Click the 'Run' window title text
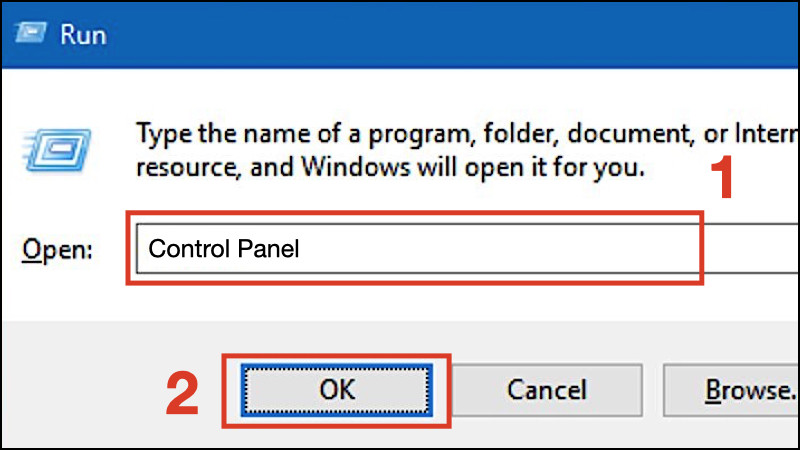 pyautogui.click(x=83, y=35)
